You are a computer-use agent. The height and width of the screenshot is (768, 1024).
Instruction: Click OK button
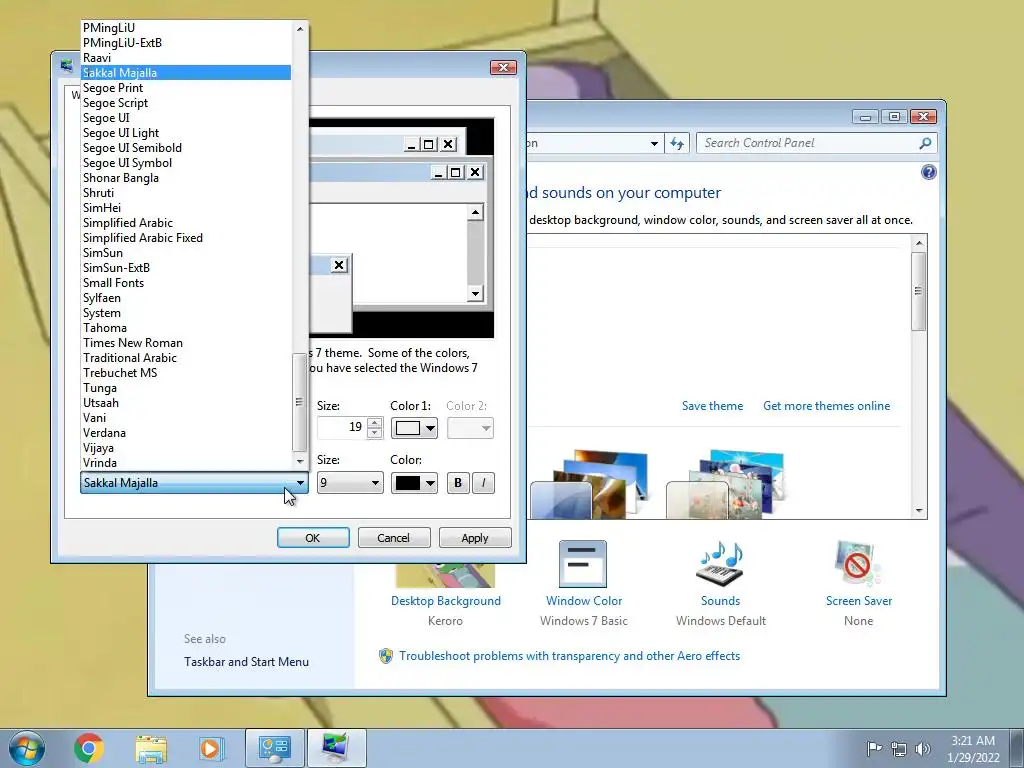tap(313, 537)
